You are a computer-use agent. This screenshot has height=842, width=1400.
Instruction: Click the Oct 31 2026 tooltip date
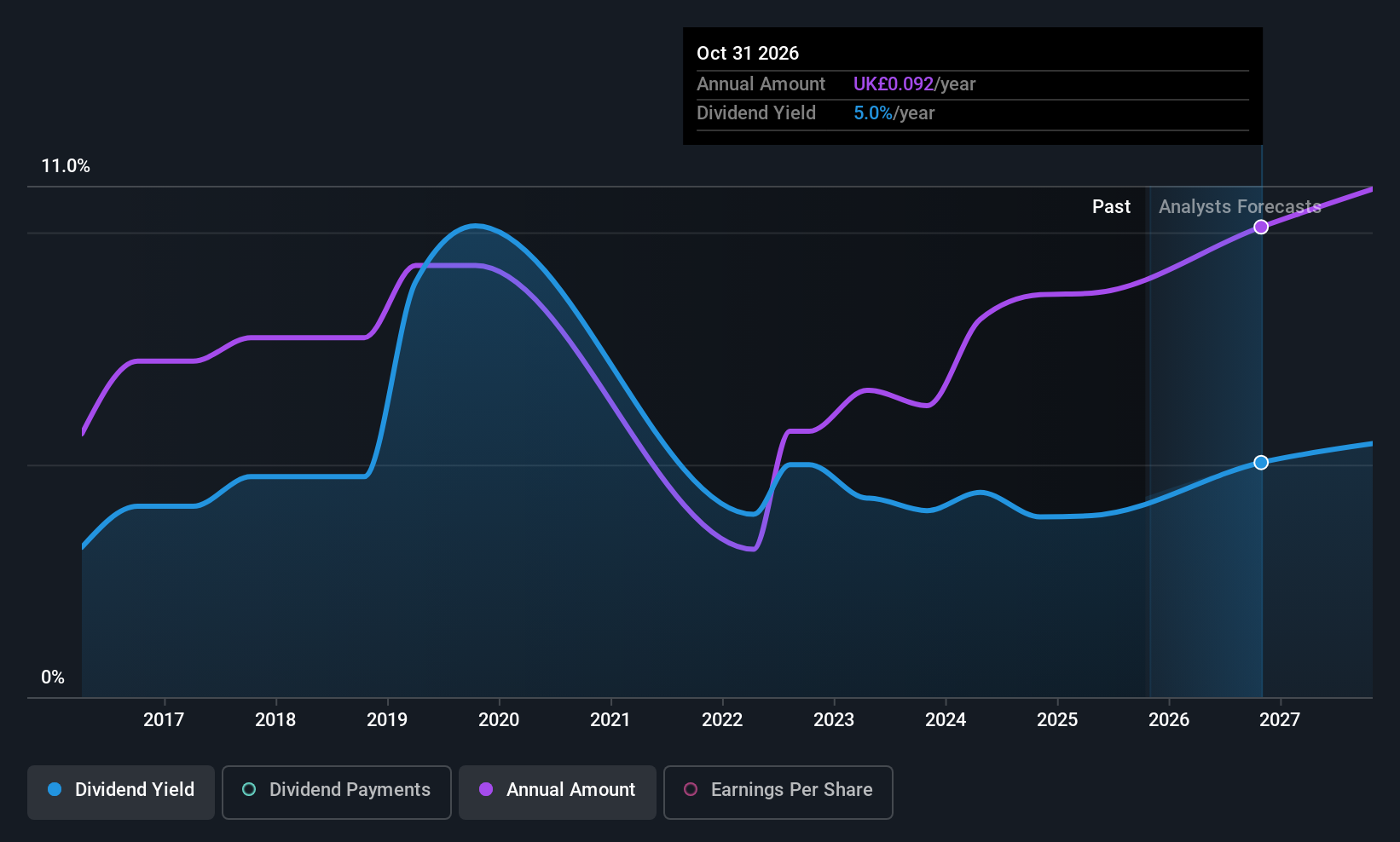click(748, 53)
